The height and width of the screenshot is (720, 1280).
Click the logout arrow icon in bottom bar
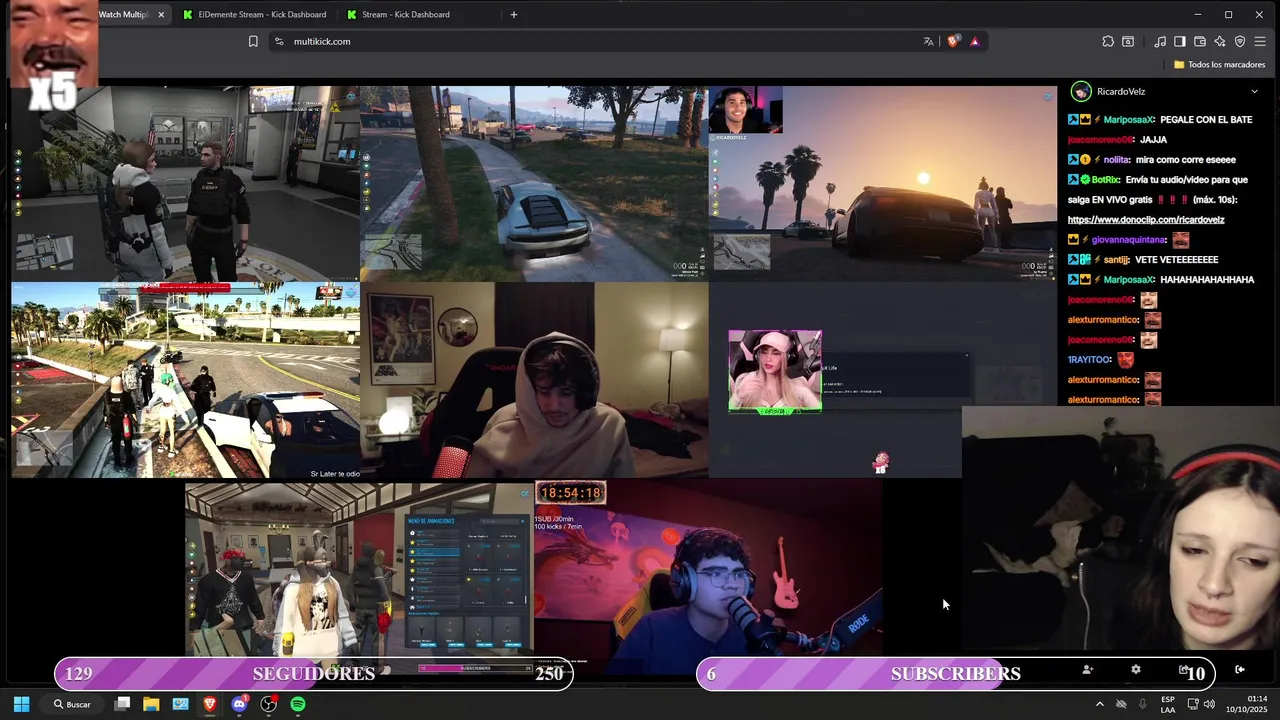tap(1240, 669)
